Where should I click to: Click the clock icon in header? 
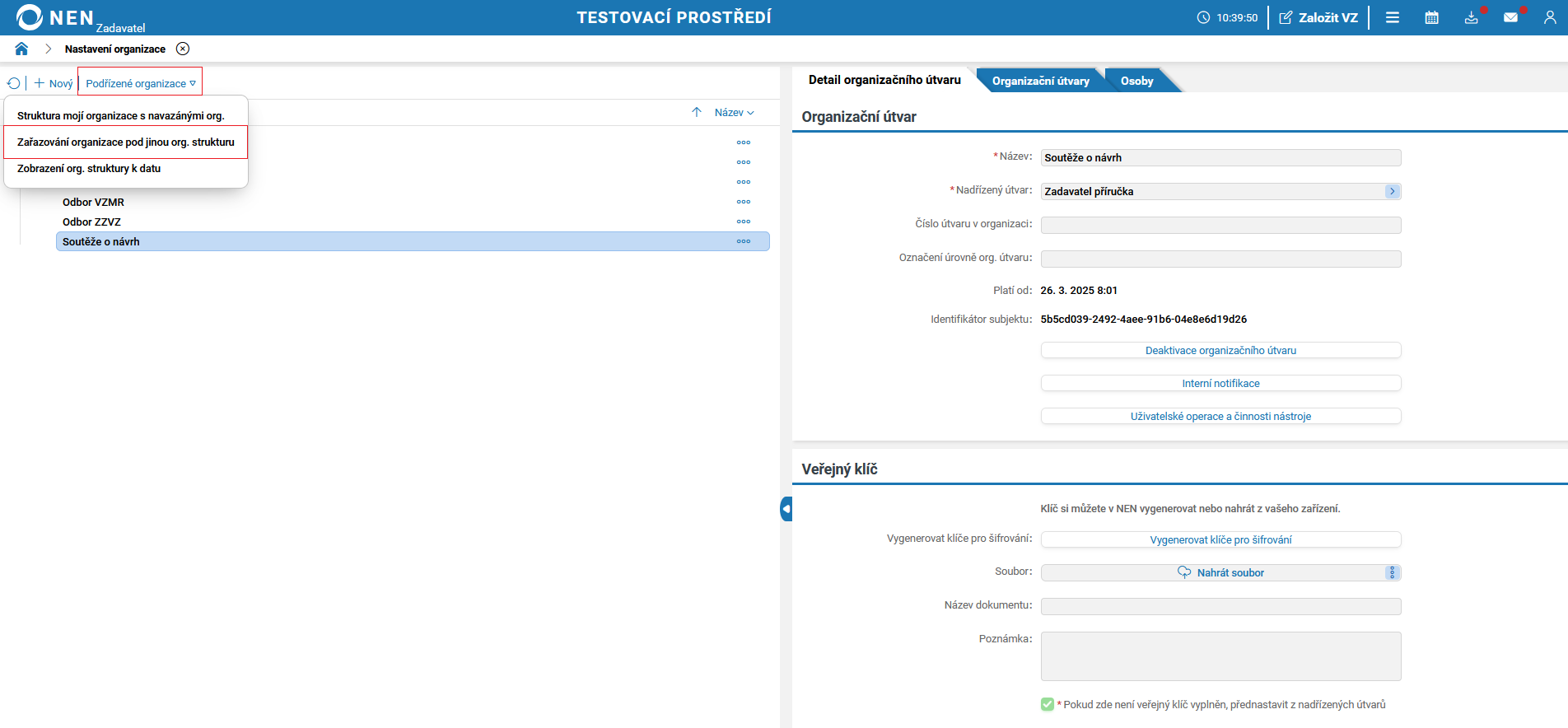[x=1203, y=17]
